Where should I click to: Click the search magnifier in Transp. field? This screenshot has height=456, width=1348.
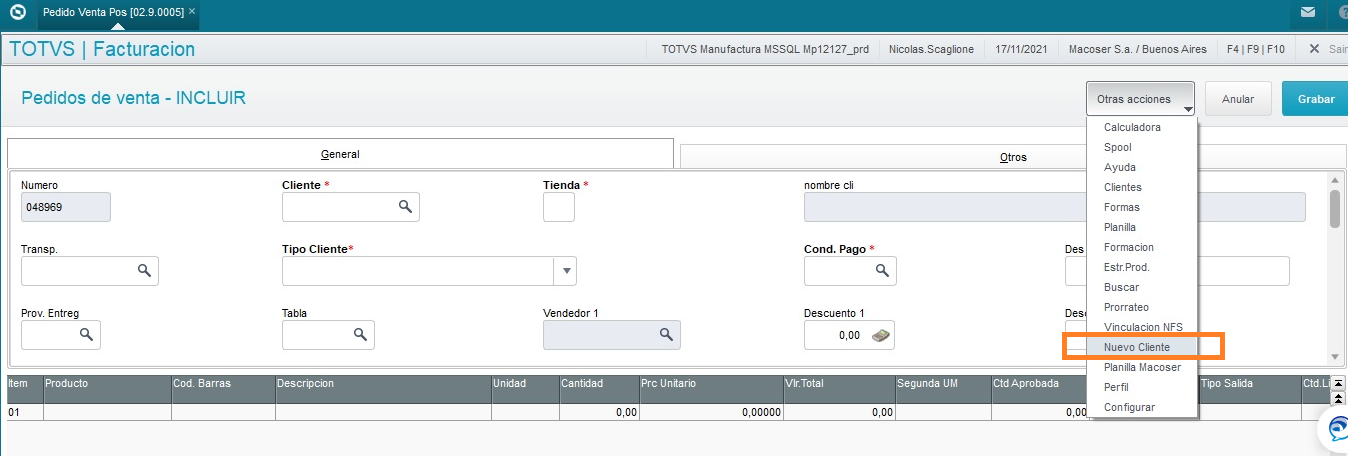pos(144,270)
